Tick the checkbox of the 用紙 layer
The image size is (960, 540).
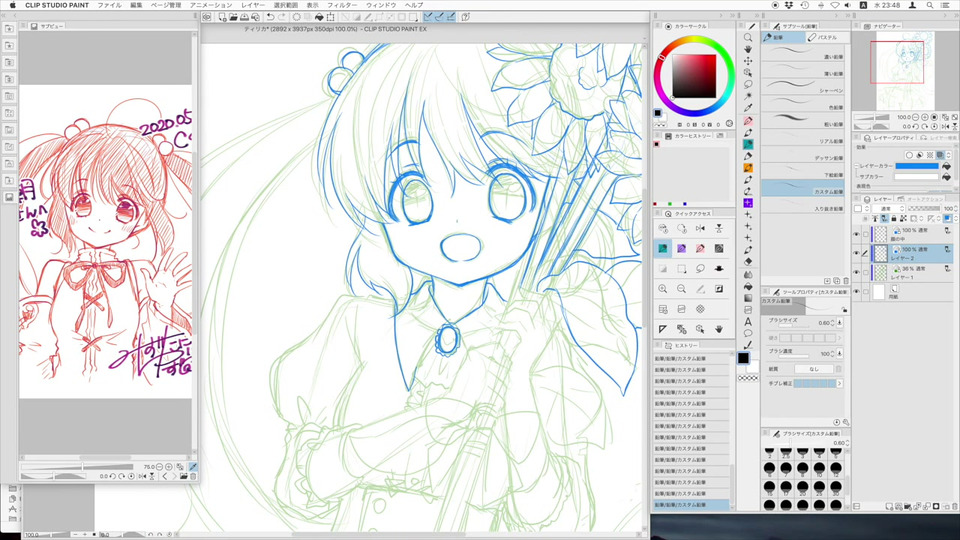pos(866,292)
